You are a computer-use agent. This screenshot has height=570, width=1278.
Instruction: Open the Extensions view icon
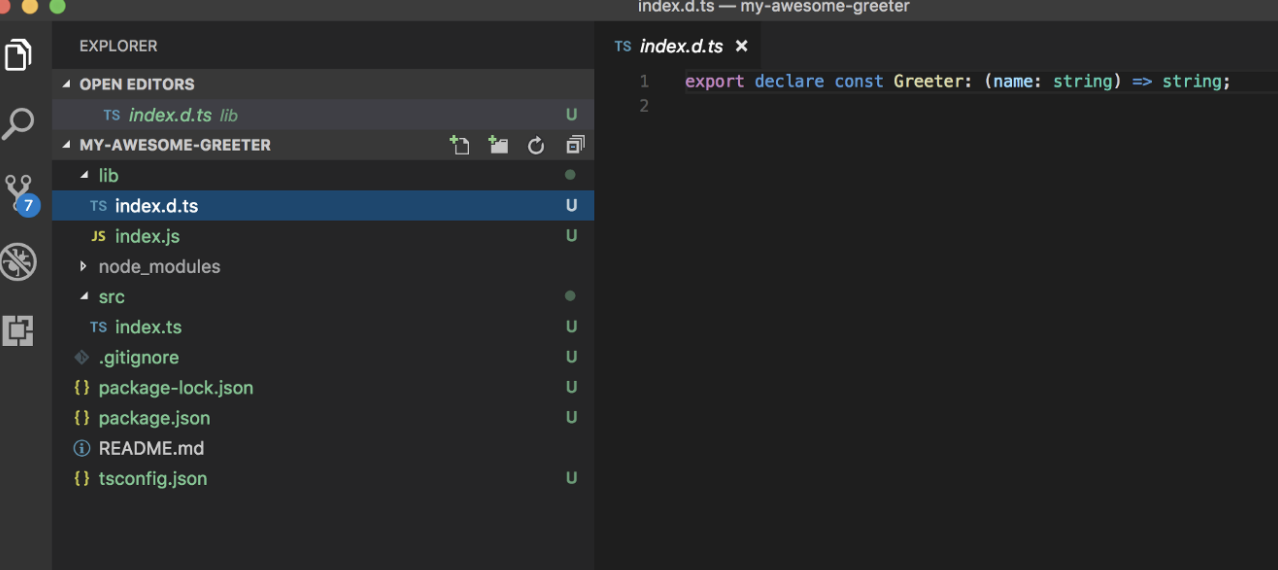tap(19, 330)
